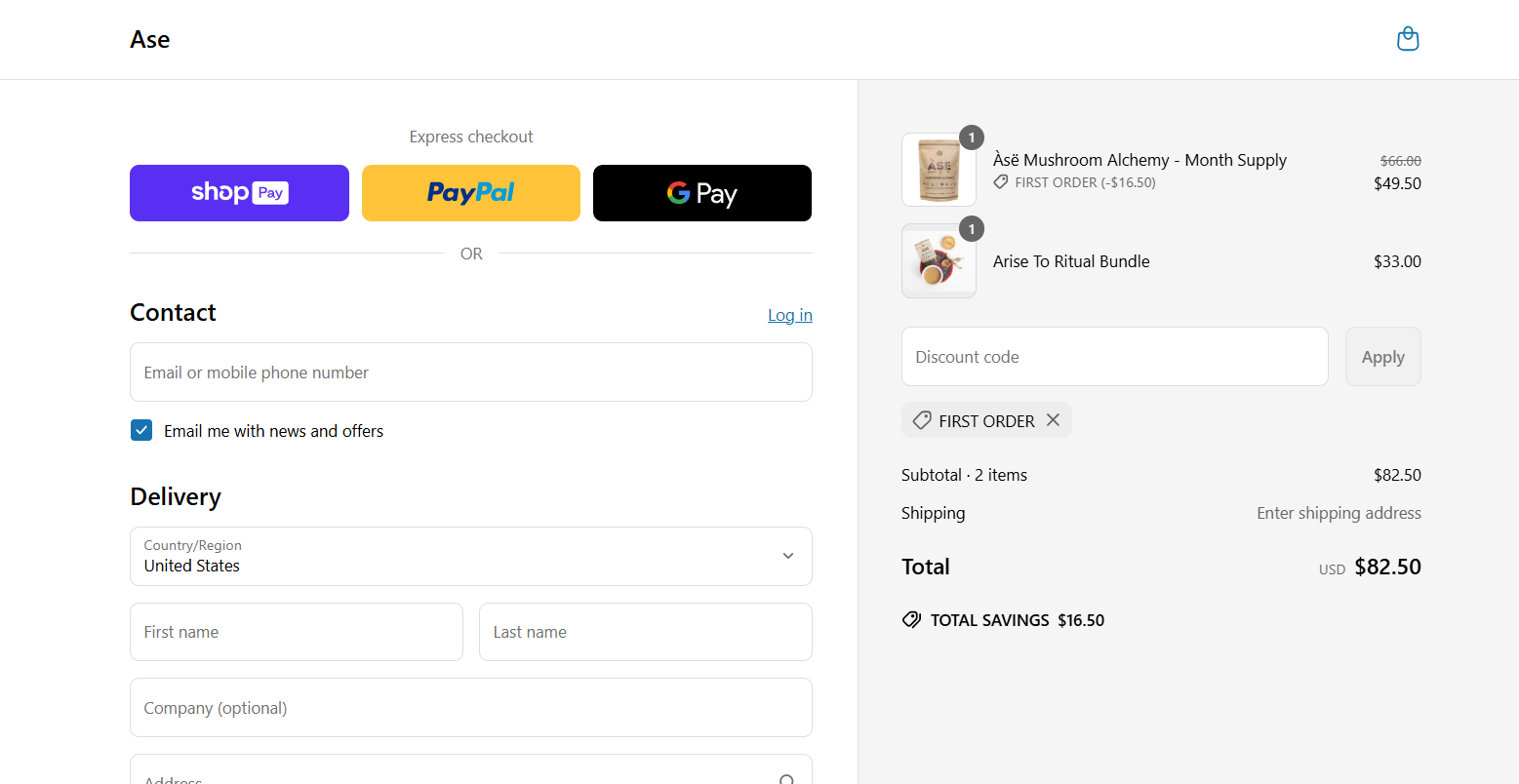Click the Log in link
This screenshot has height=784, width=1519.
pos(789,314)
